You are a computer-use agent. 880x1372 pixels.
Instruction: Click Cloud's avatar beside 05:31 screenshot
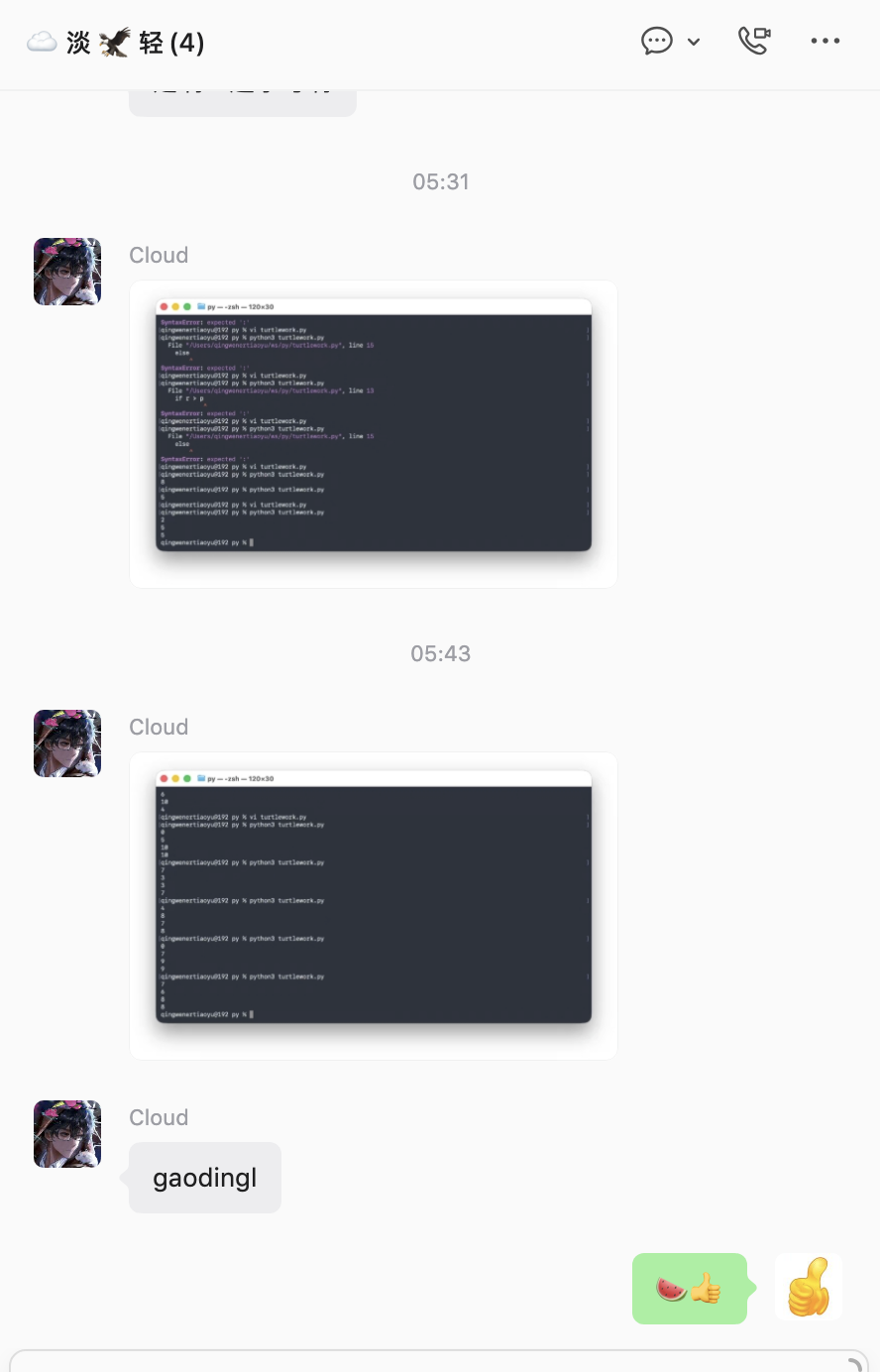coord(67,272)
